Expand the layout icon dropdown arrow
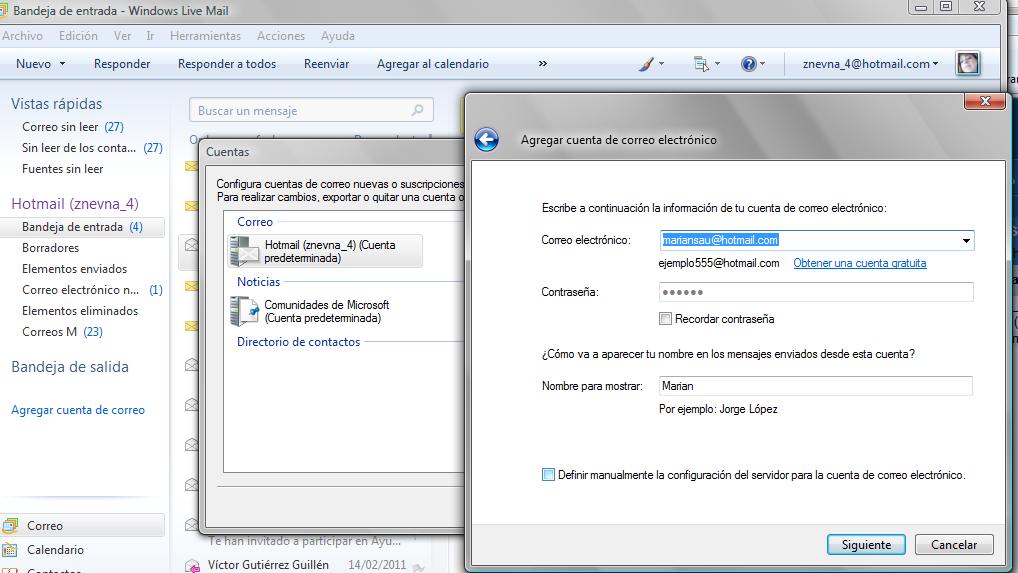1018x573 pixels. pyautogui.click(x=717, y=64)
